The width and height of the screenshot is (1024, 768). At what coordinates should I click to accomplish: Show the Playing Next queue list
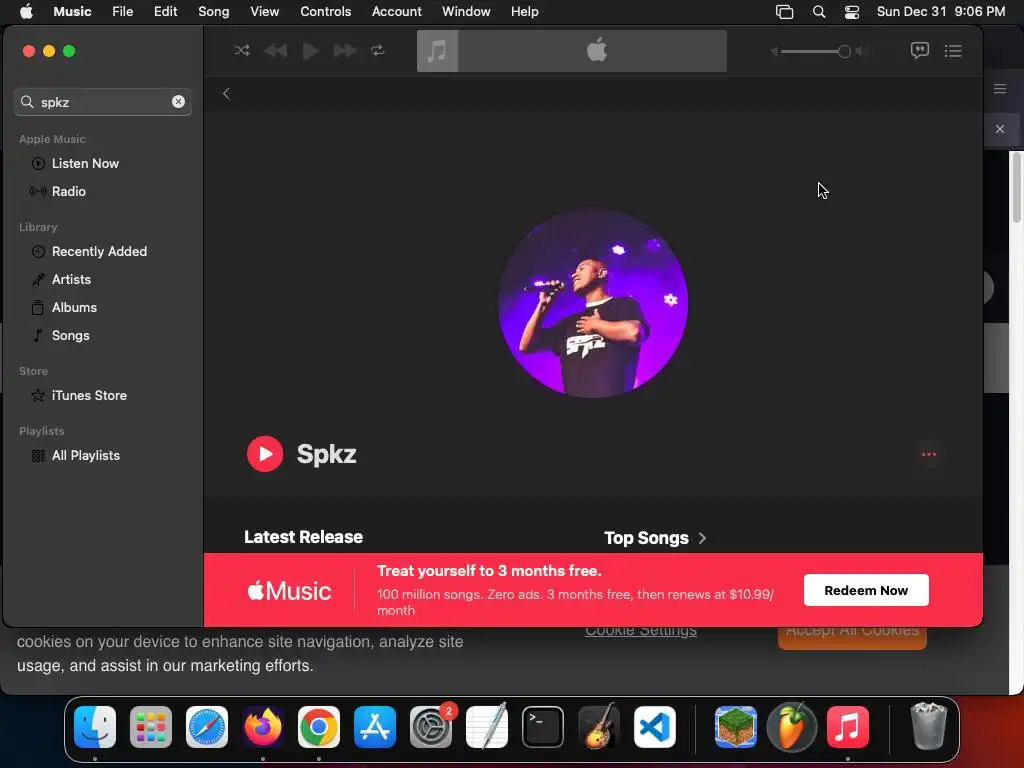(x=953, y=50)
